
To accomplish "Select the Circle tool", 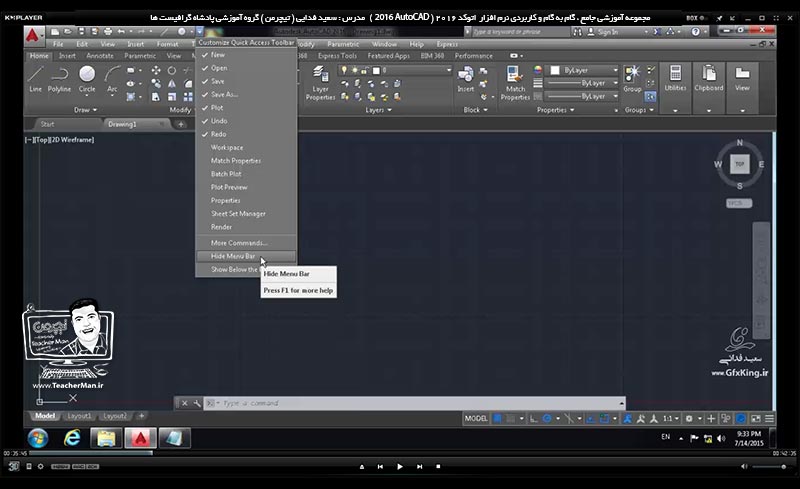I will point(87,78).
